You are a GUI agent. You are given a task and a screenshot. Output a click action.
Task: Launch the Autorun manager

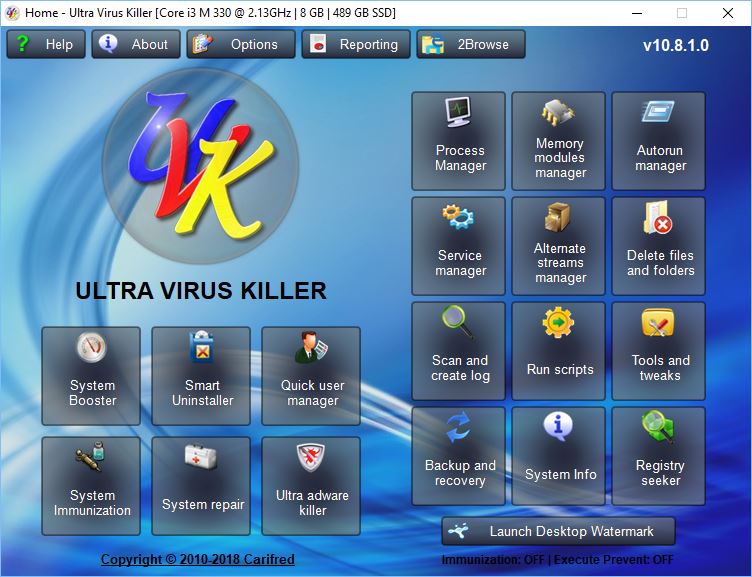tap(658, 141)
